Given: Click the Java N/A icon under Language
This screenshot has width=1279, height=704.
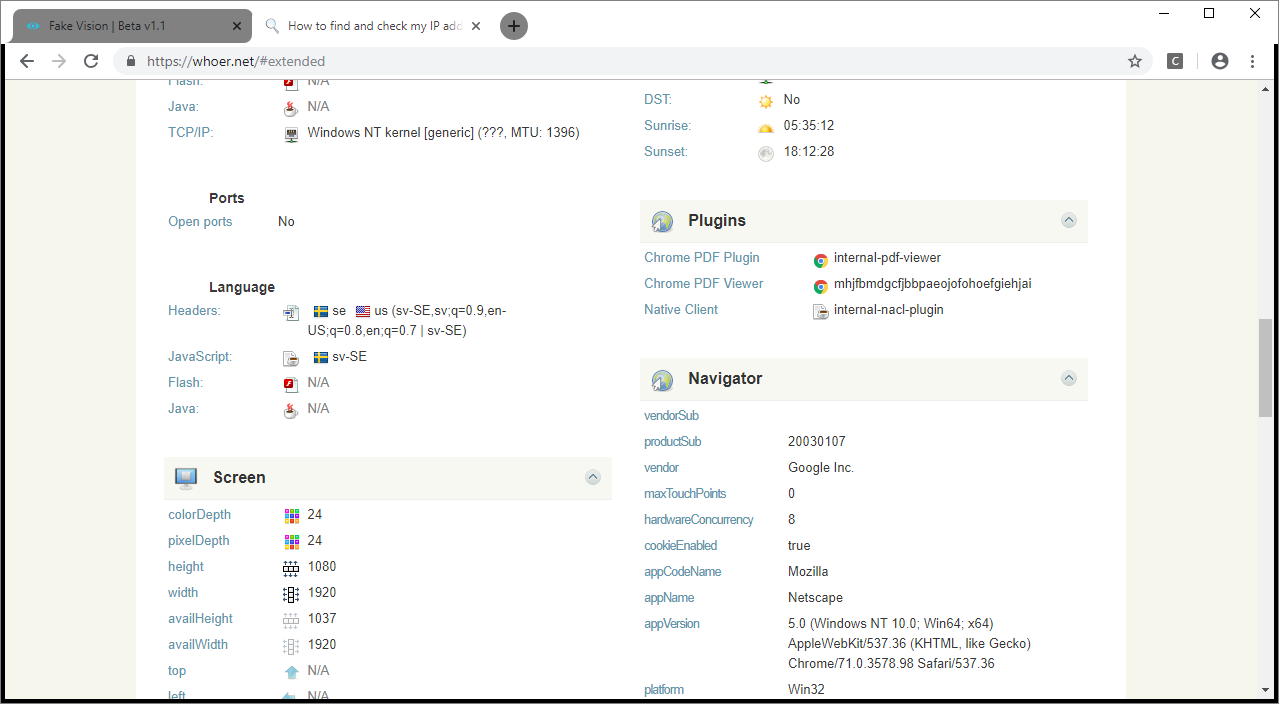Looking at the screenshot, I should [291, 409].
